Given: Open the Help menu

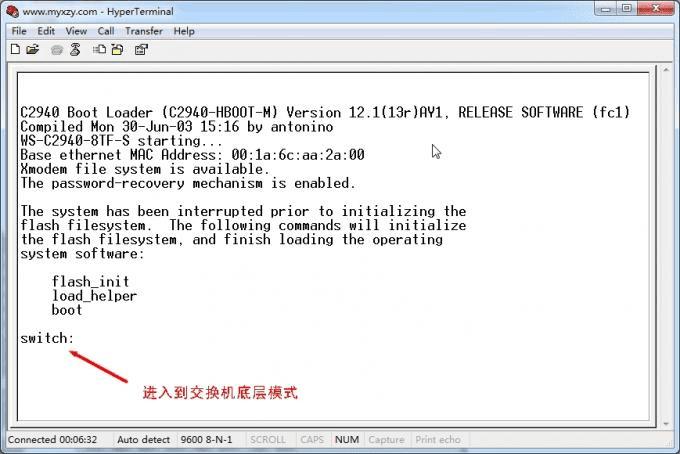Looking at the screenshot, I should 184,31.
